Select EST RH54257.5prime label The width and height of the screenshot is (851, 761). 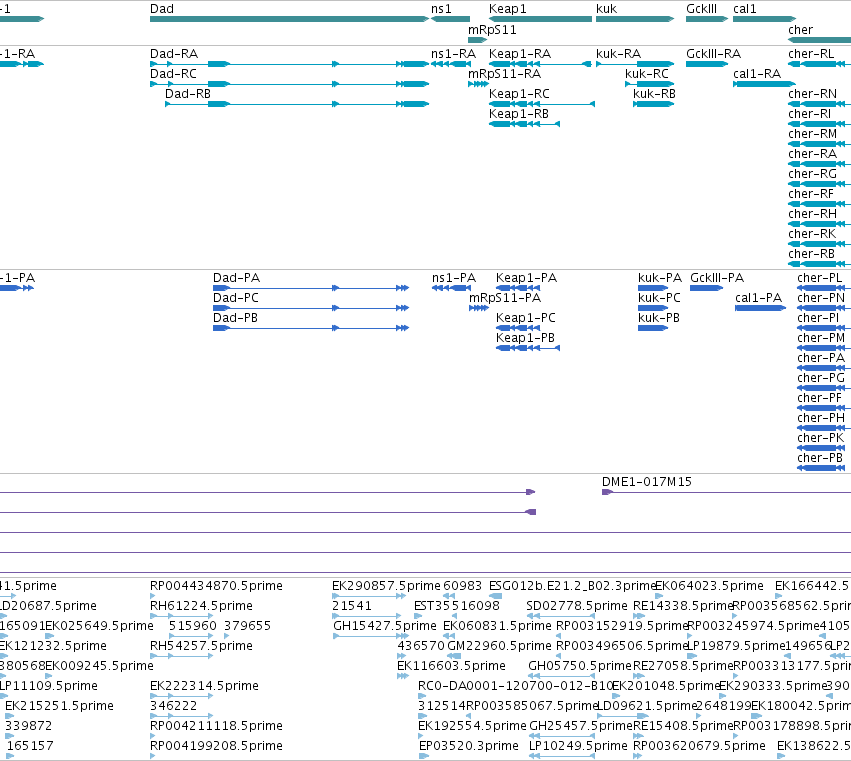201,646
